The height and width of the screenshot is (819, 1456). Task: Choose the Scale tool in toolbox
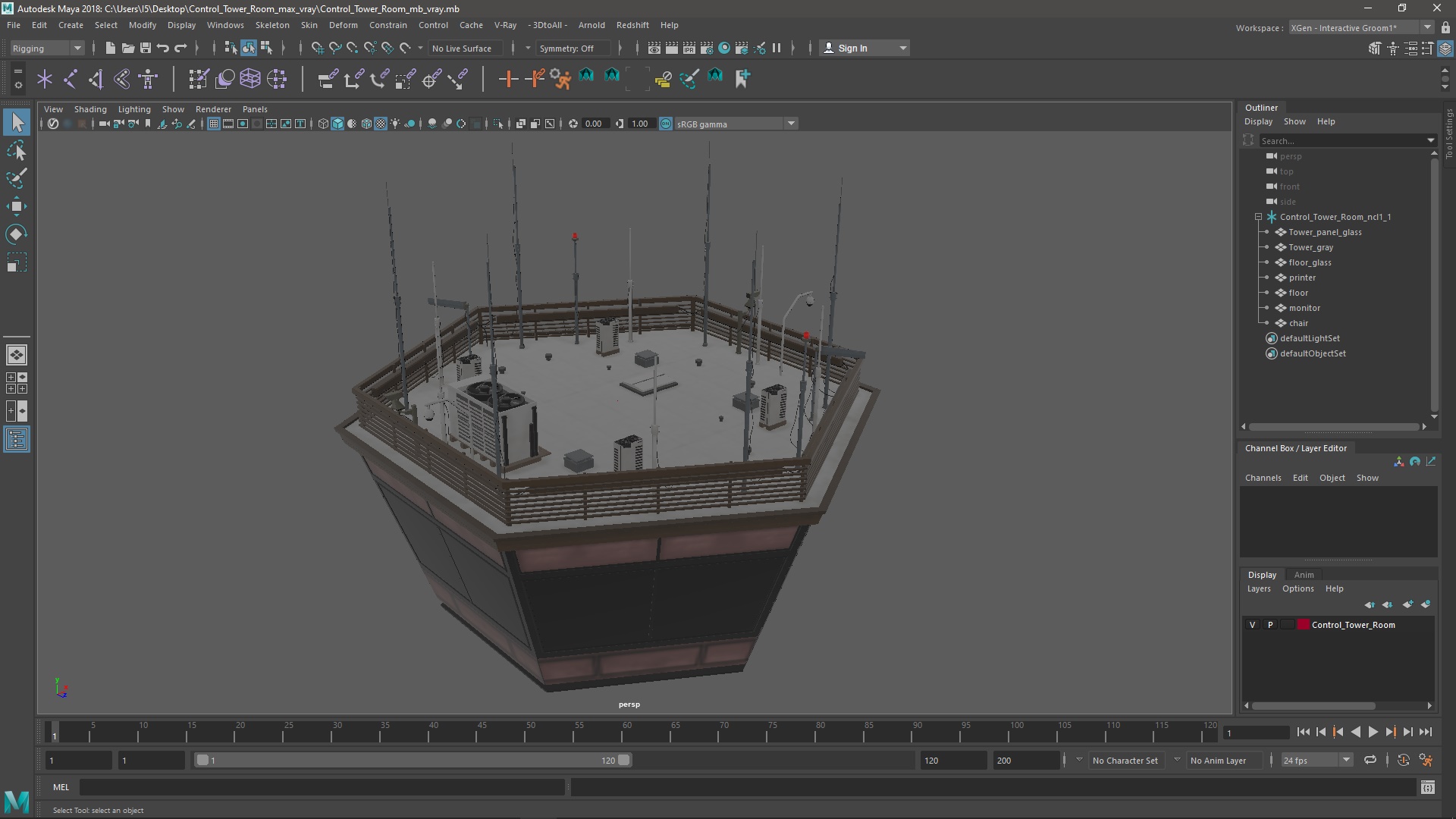coord(17,262)
